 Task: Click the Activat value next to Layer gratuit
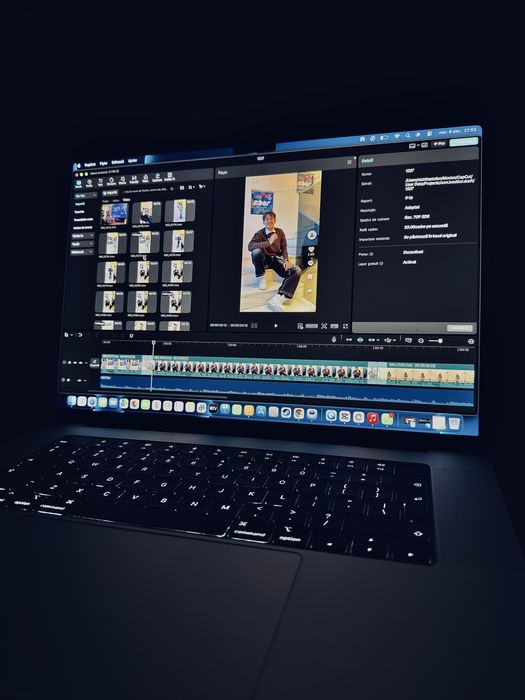click(410, 262)
